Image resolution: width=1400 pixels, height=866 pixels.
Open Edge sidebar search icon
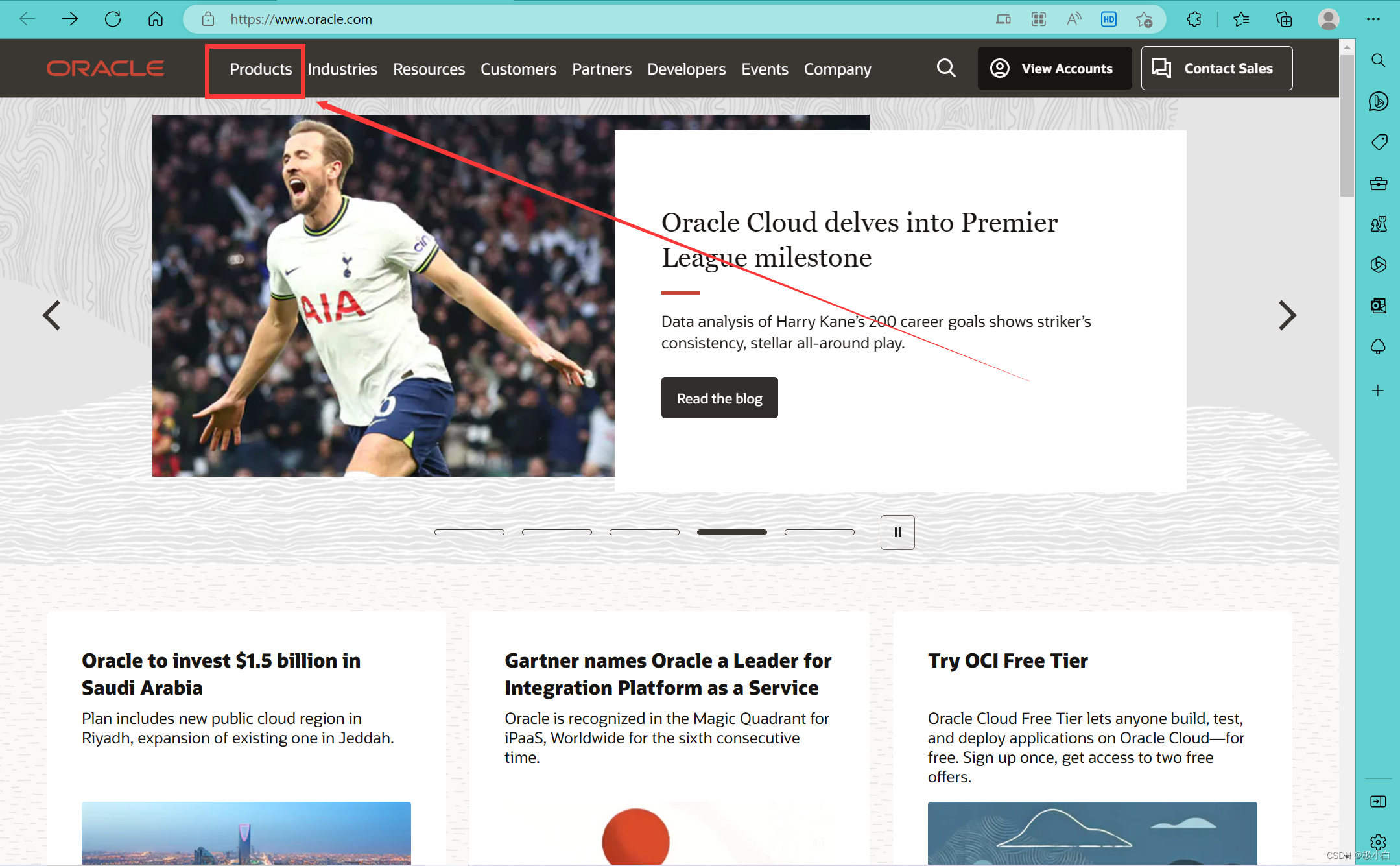1378,60
